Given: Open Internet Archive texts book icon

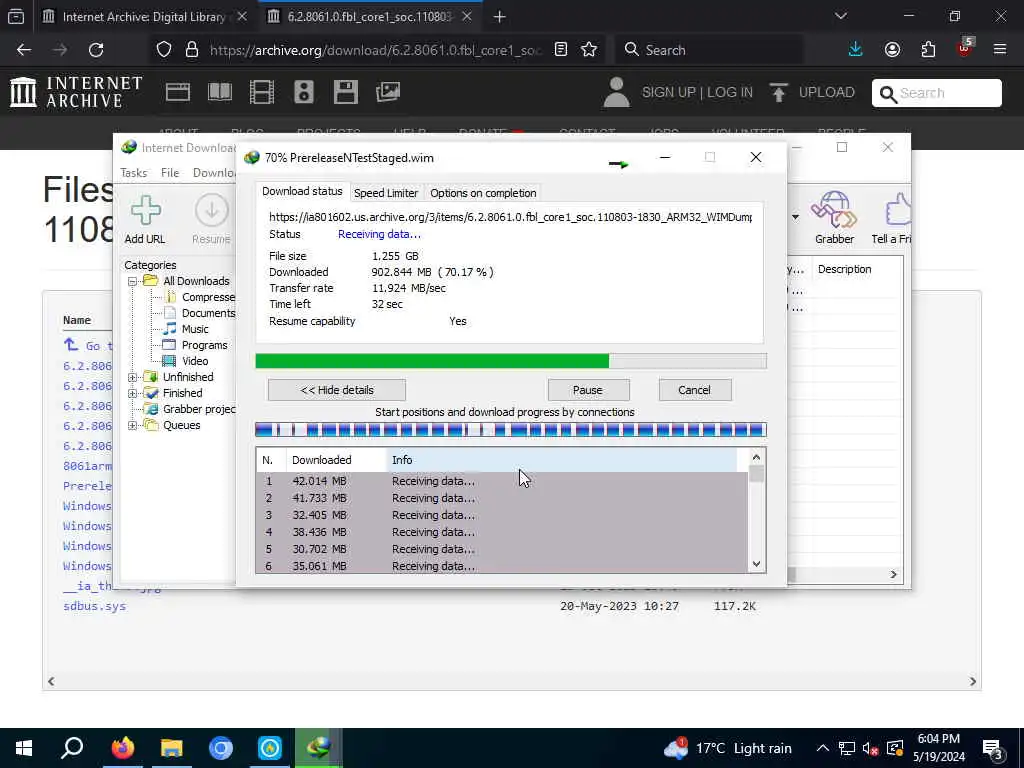Looking at the screenshot, I should (220, 92).
